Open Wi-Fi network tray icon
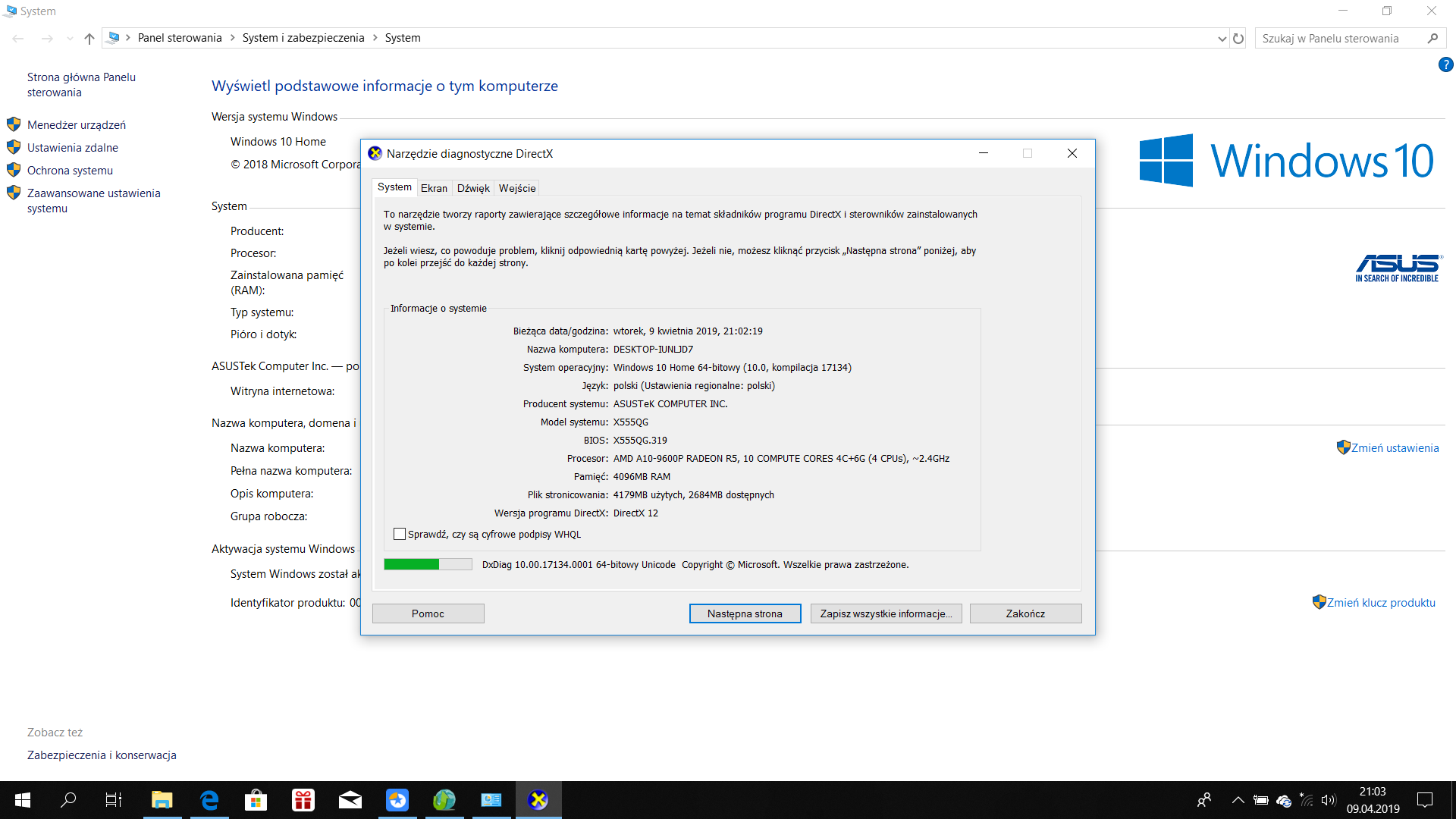Viewport: 1456px width, 819px height. (x=1307, y=800)
